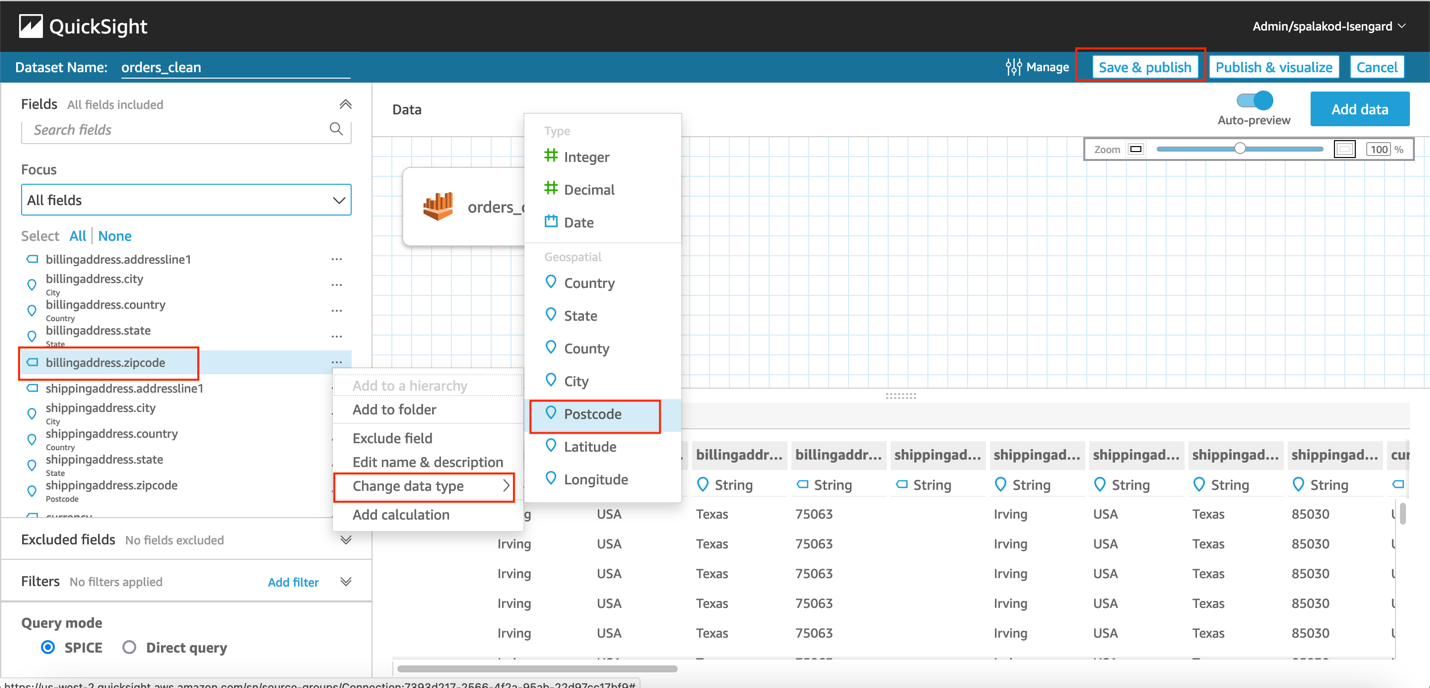This screenshot has height=688, width=1430.
Task: Click the search magnifier in Fields panel
Action: click(336, 129)
